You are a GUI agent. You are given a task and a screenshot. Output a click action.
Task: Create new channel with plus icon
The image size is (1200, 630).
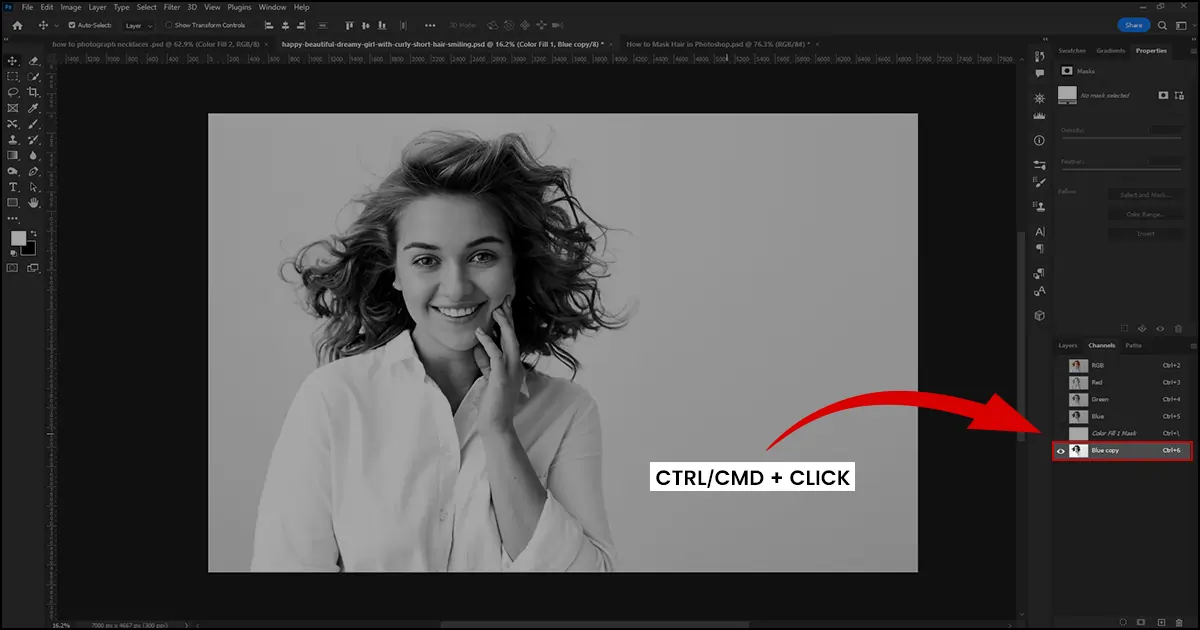pos(1161,622)
